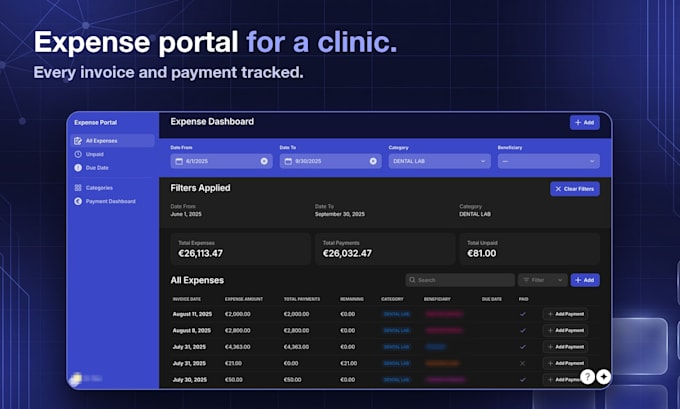This screenshot has width=680, height=409.
Task: Click paid checkmark on July 30 row
Action: [523, 380]
